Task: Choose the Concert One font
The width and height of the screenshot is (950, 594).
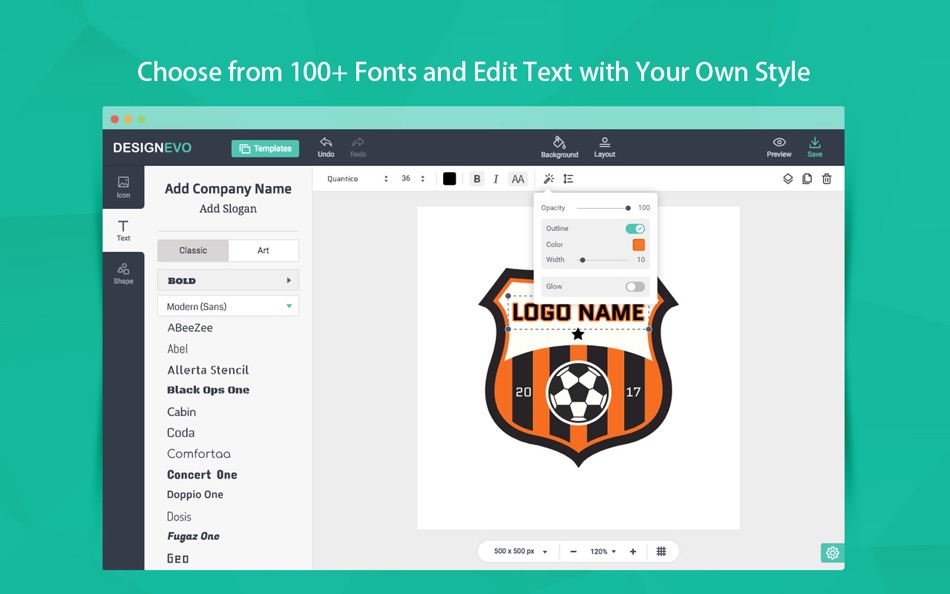Action: click(x=202, y=475)
